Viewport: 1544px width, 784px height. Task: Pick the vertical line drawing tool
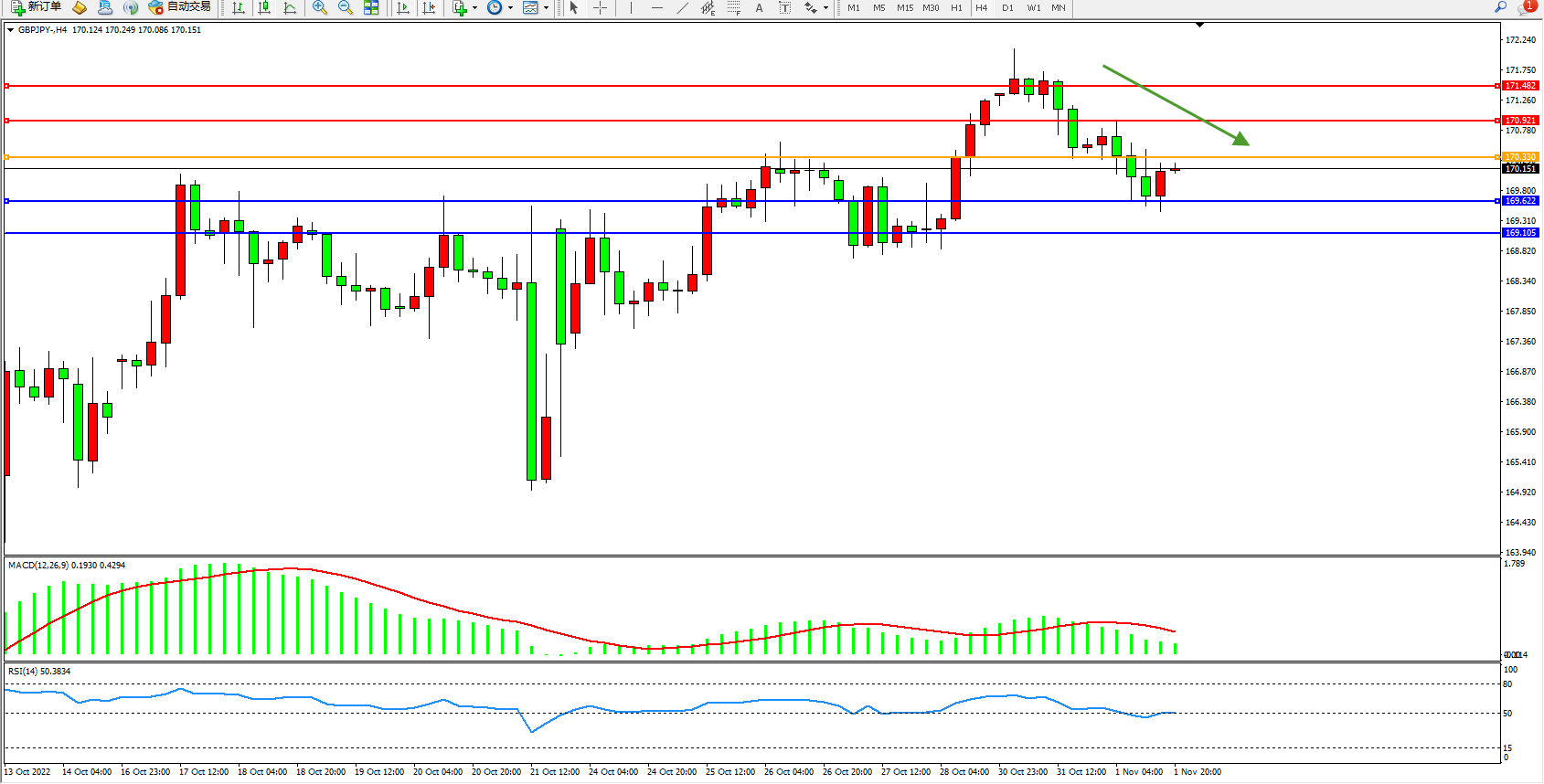(x=631, y=7)
